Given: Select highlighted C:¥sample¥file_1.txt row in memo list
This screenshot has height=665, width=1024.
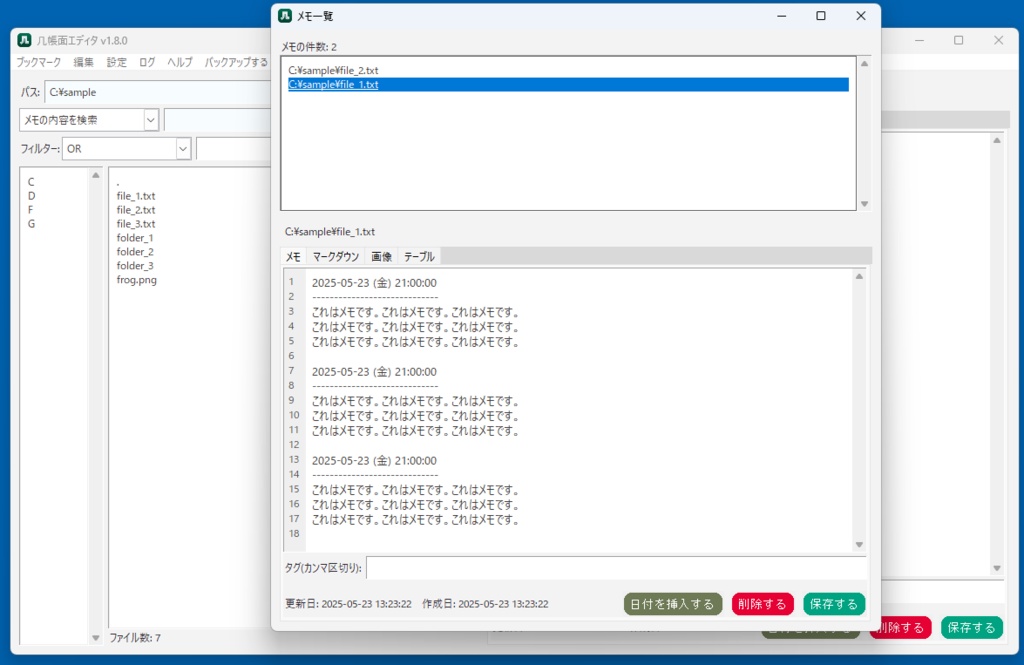Looking at the screenshot, I should click(x=568, y=84).
